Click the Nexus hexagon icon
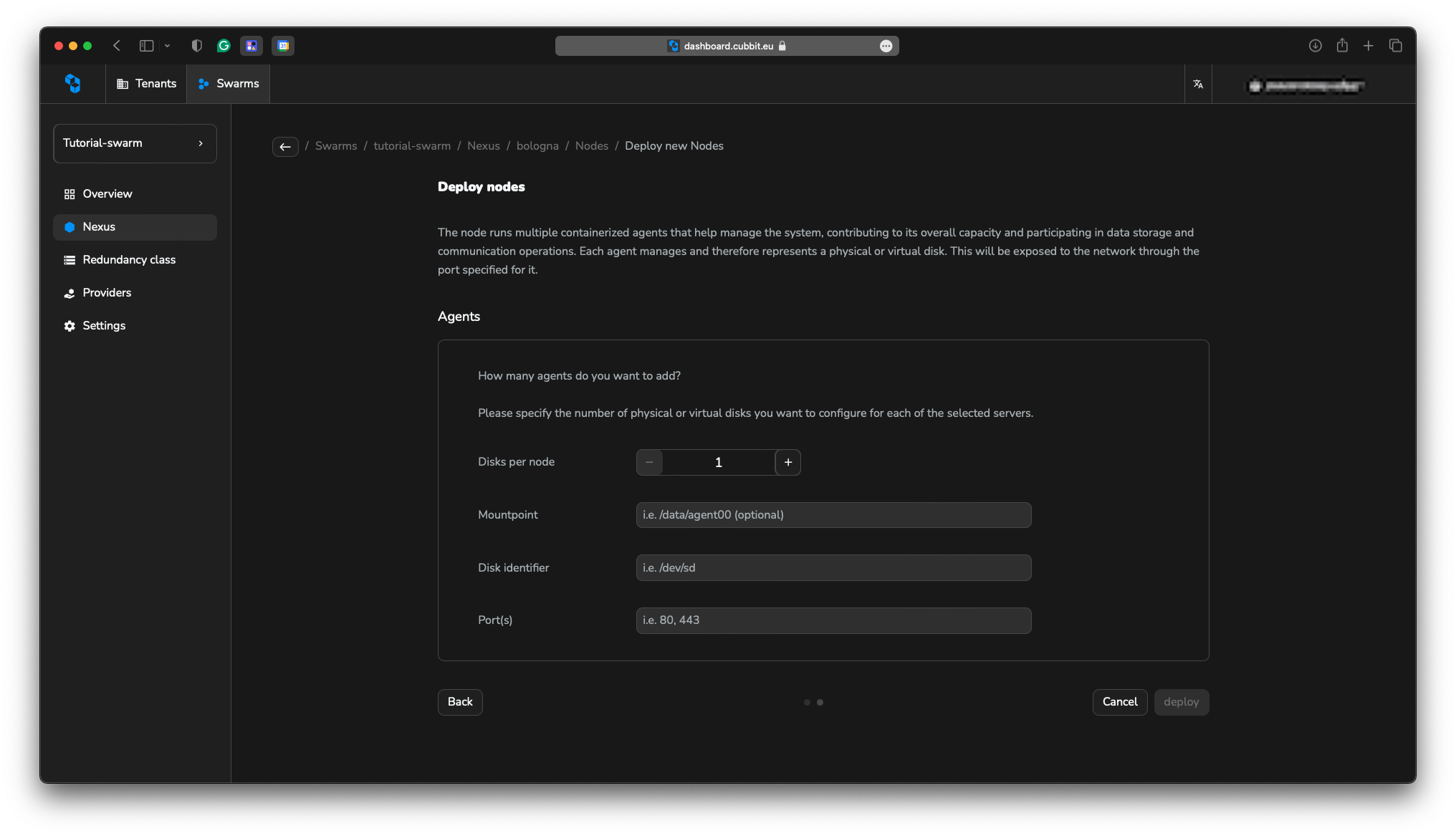Screen dimensions: 1456x836 tap(70, 227)
